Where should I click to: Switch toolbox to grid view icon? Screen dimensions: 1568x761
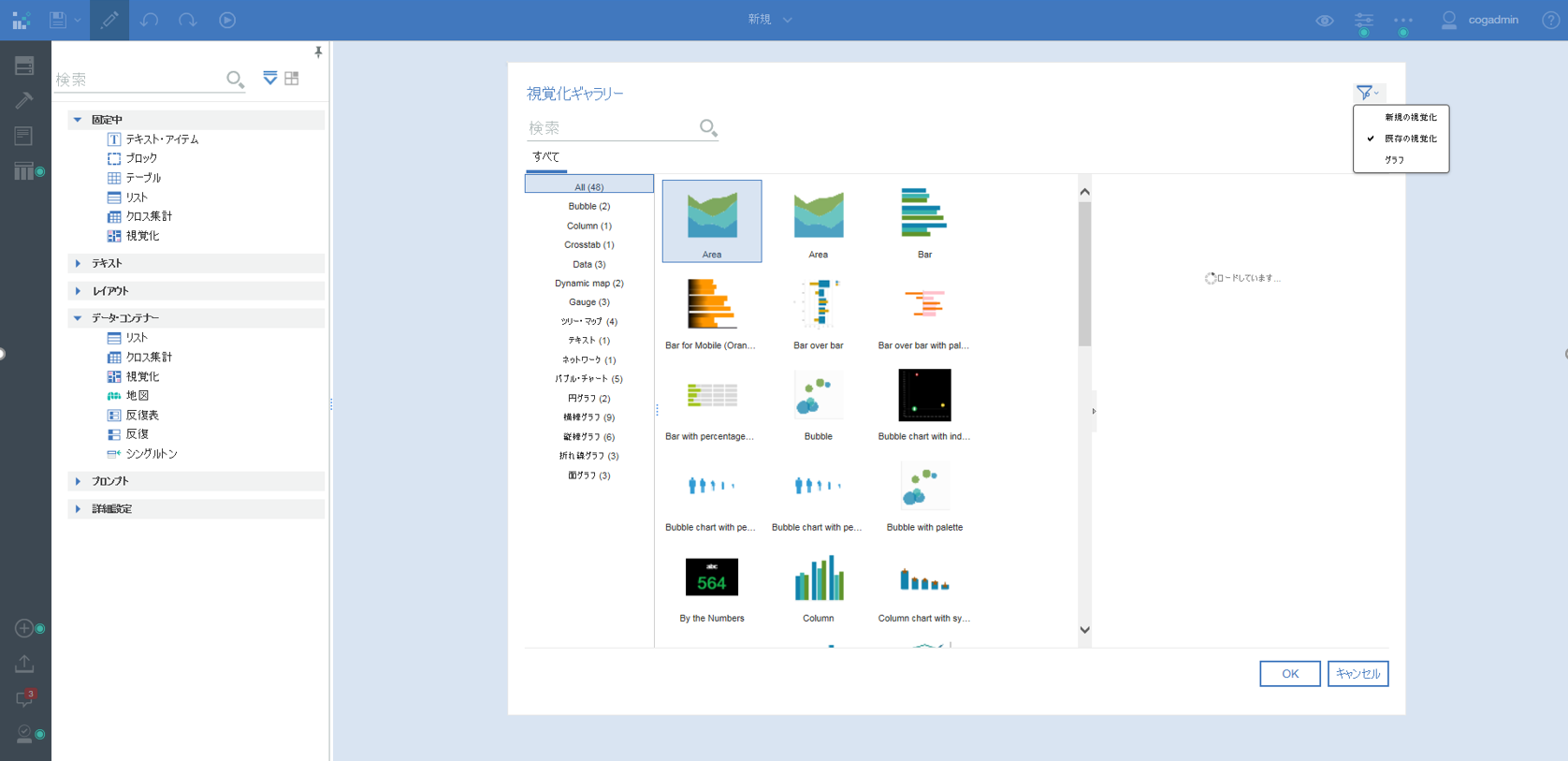coord(292,78)
